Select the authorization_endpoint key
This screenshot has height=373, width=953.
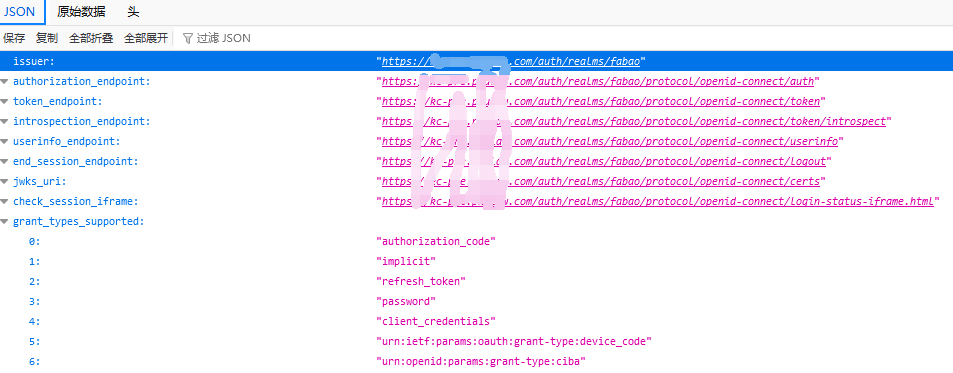(81, 81)
